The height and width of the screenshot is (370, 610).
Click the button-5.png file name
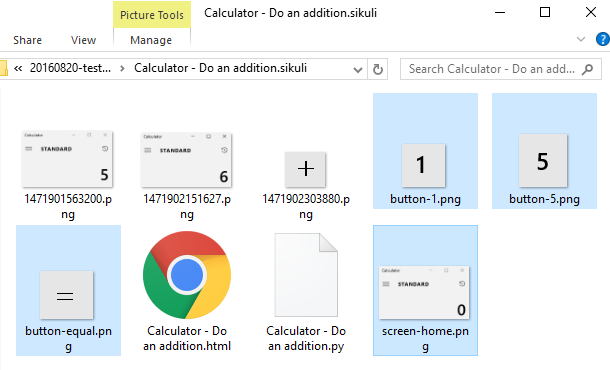(544, 199)
